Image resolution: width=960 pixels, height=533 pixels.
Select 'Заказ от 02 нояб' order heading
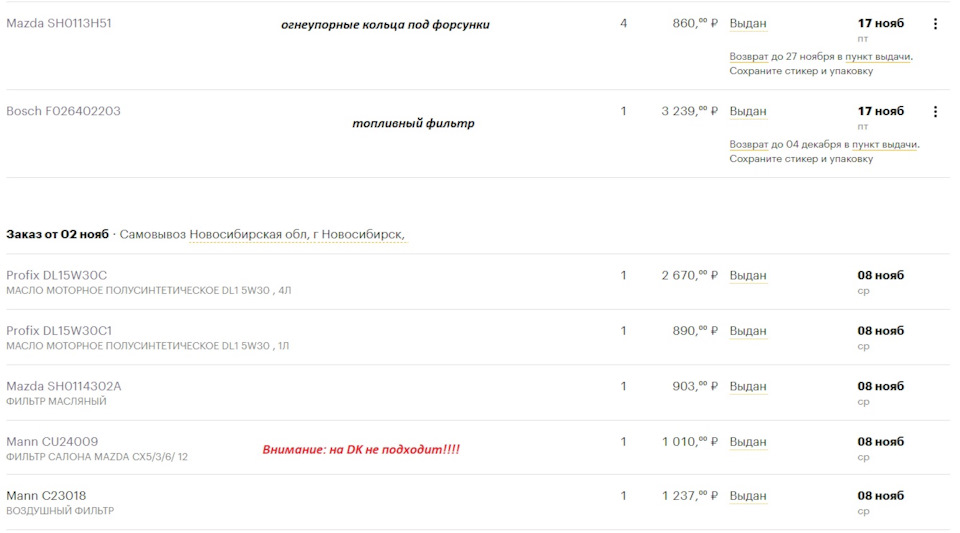pyautogui.click(x=58, y=234)
